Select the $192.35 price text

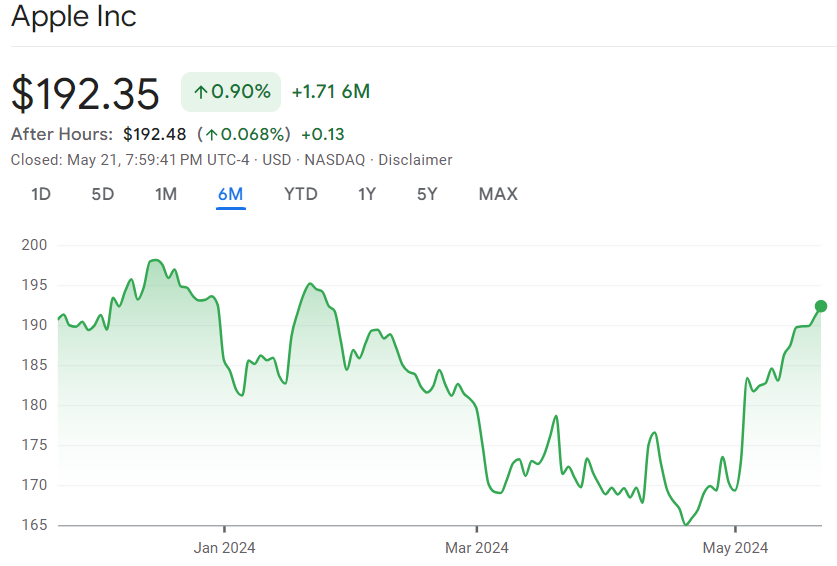85,94
